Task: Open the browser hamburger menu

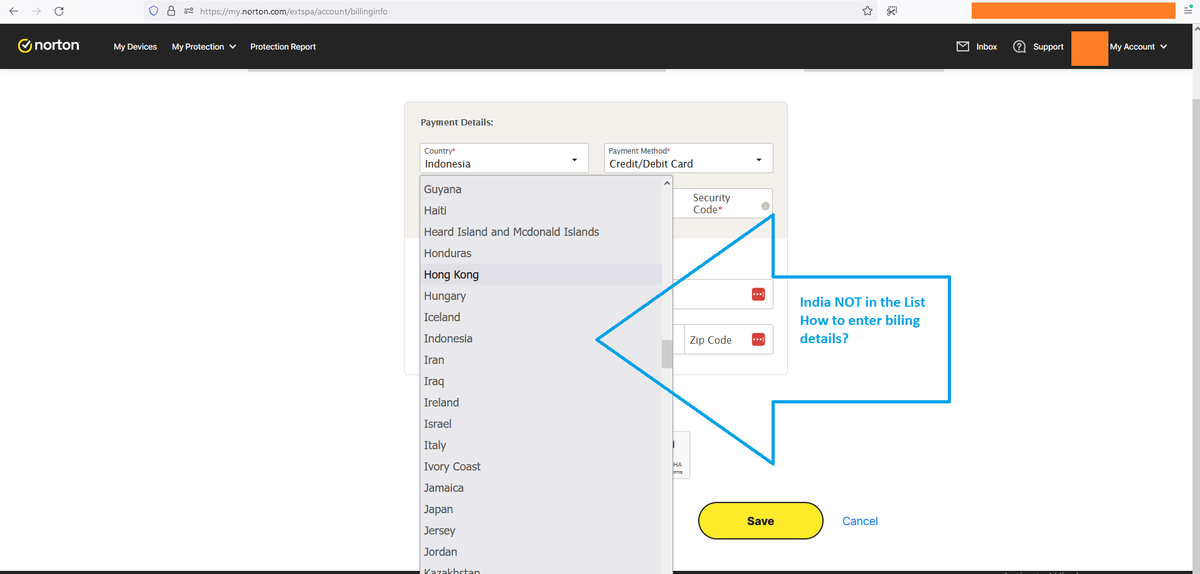Action: click(1189, 11)
